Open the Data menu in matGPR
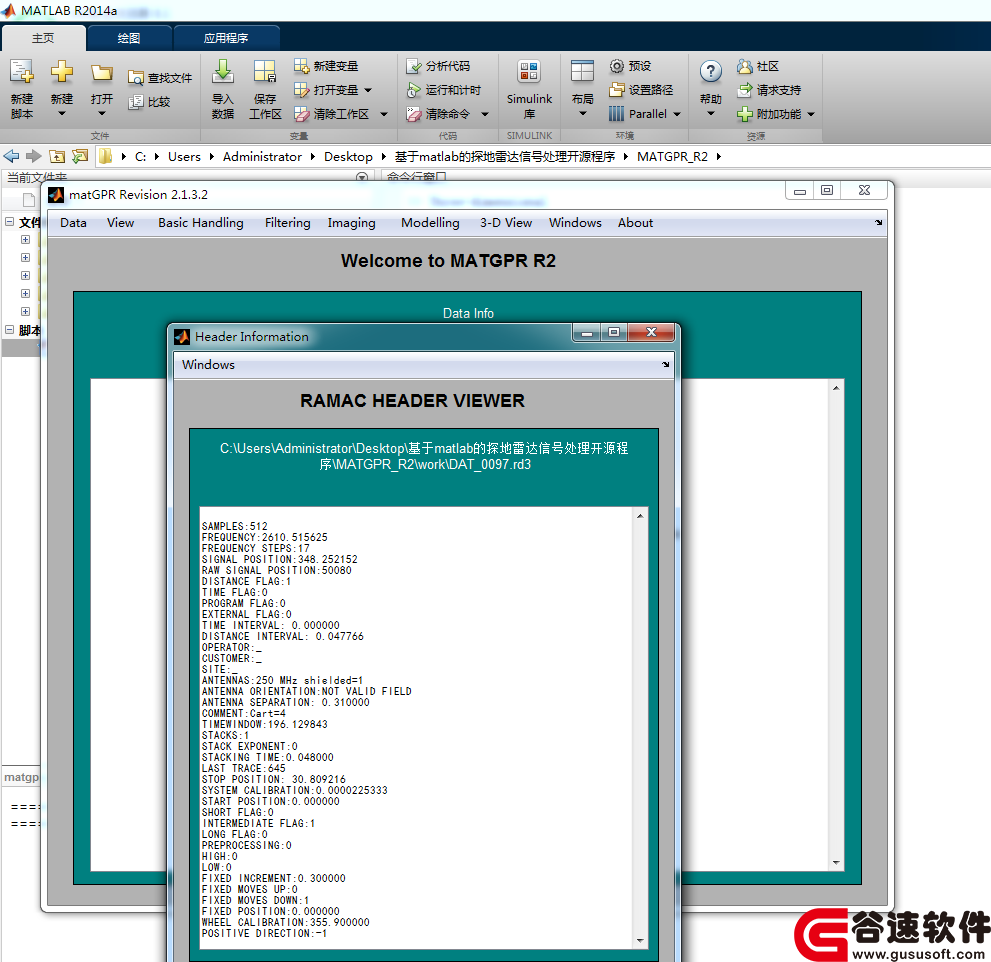Screen dimensions: 991x962 coord(73,222)
